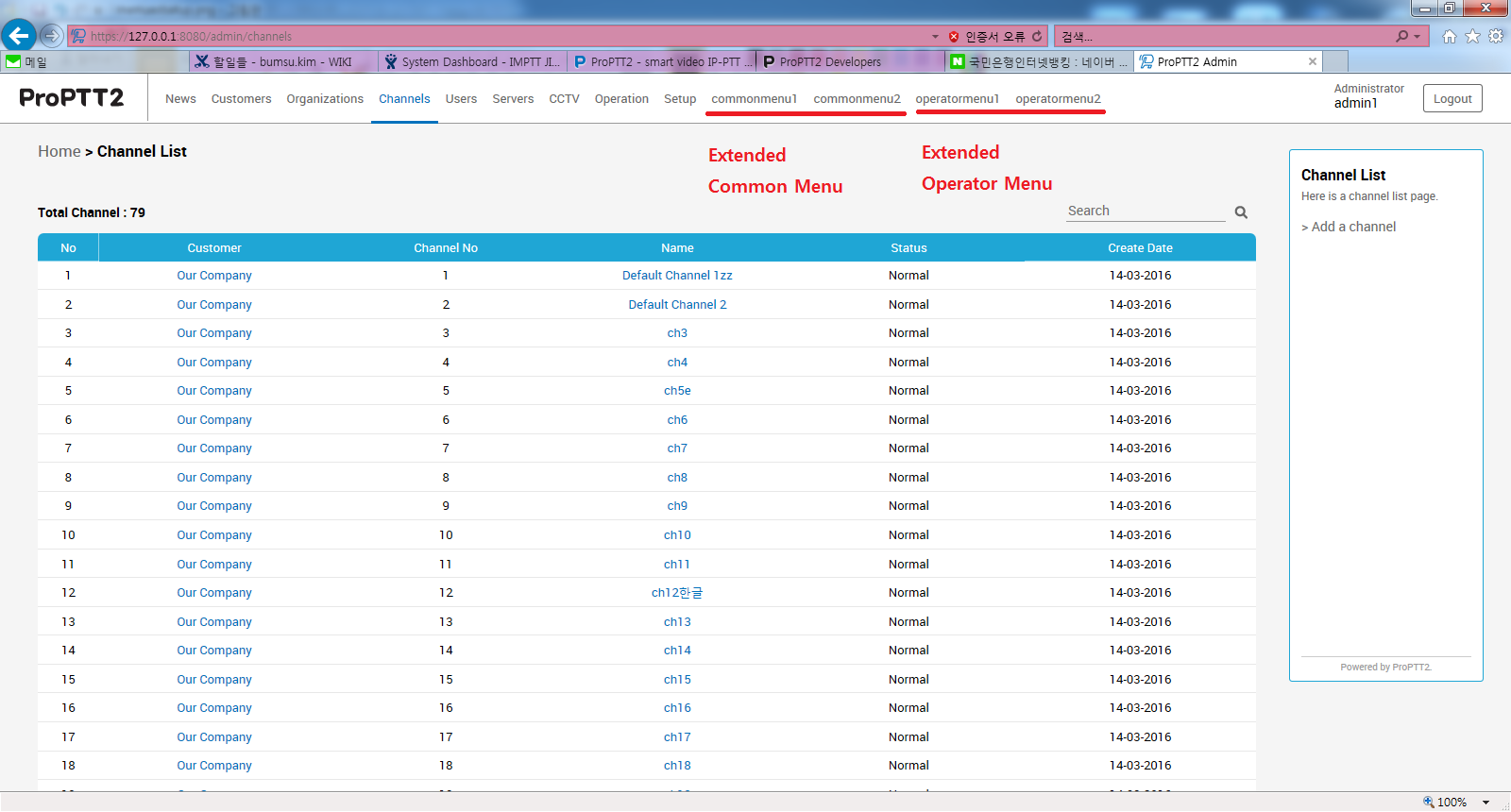Open the address bar history dropdown

(935, 36)
